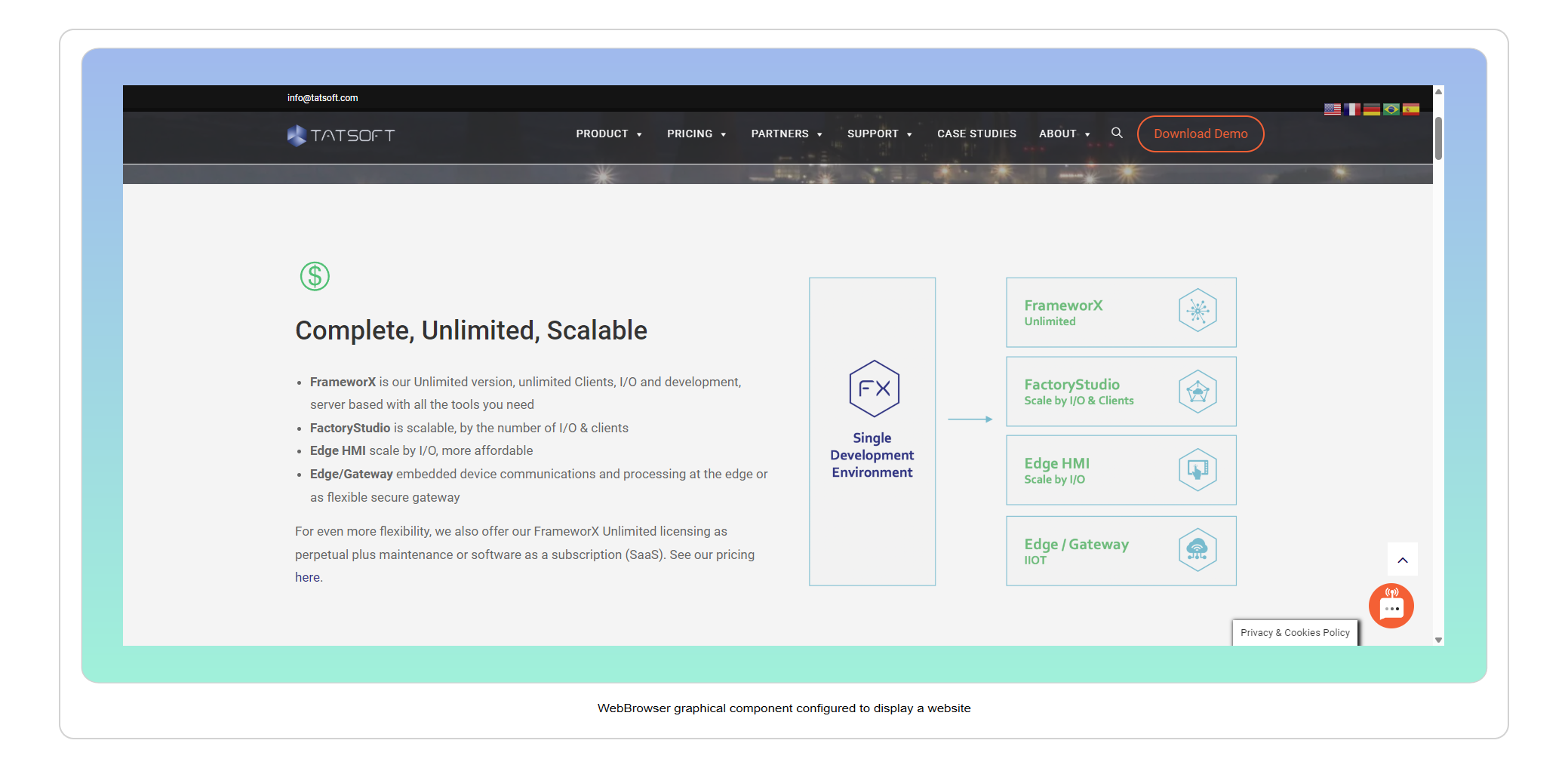Open the SUPPORT menu
The width and height of the screenshot is (1568, 768).
879,134
